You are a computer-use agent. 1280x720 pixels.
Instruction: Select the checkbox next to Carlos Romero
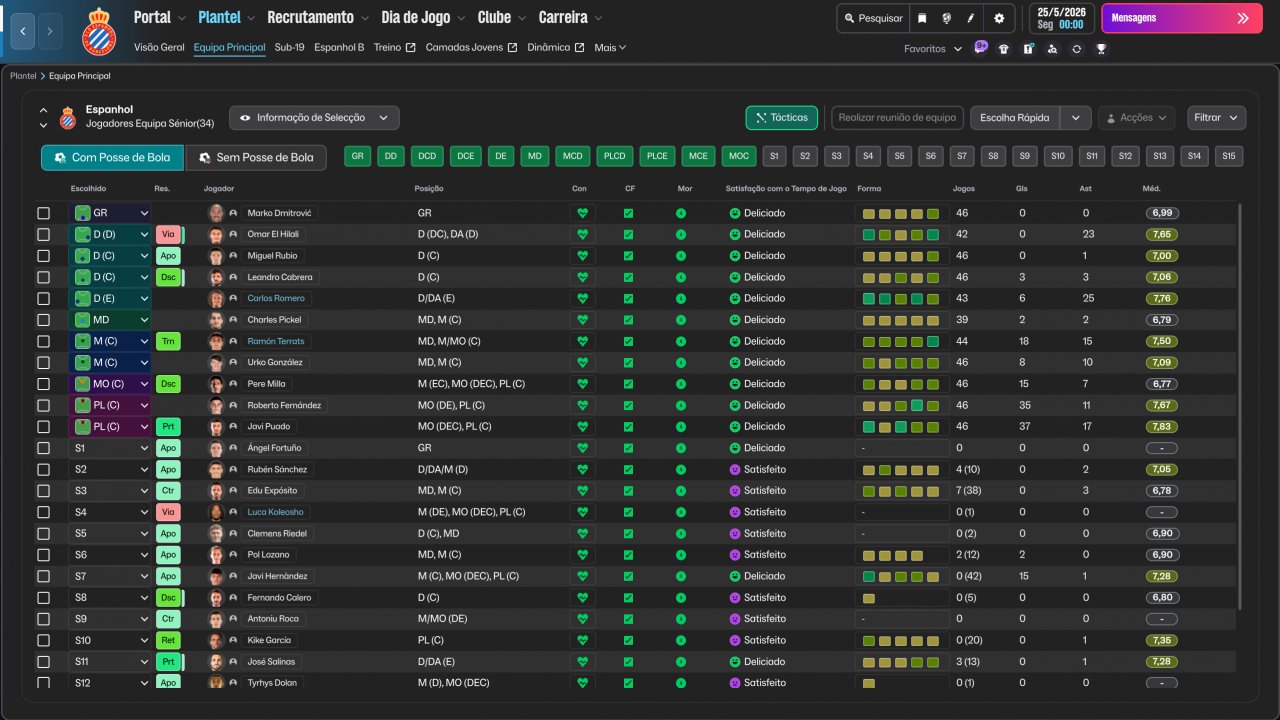(43, 299)
